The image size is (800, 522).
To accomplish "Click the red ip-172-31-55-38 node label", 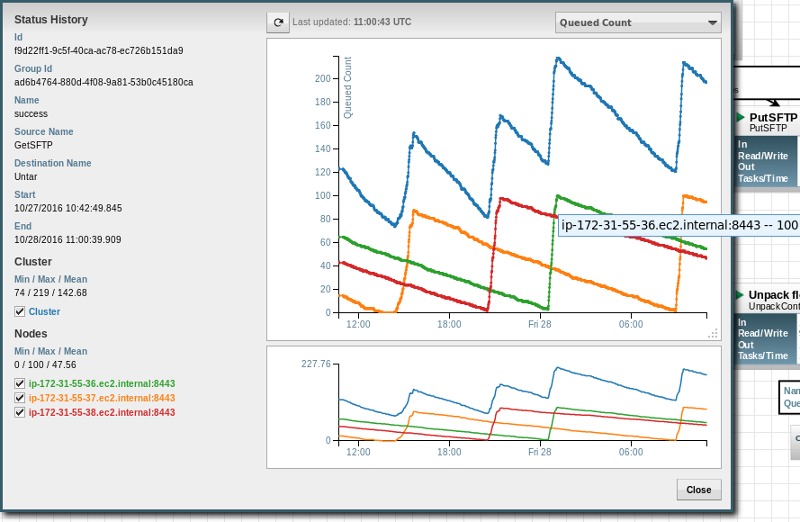I will (86, 411).
